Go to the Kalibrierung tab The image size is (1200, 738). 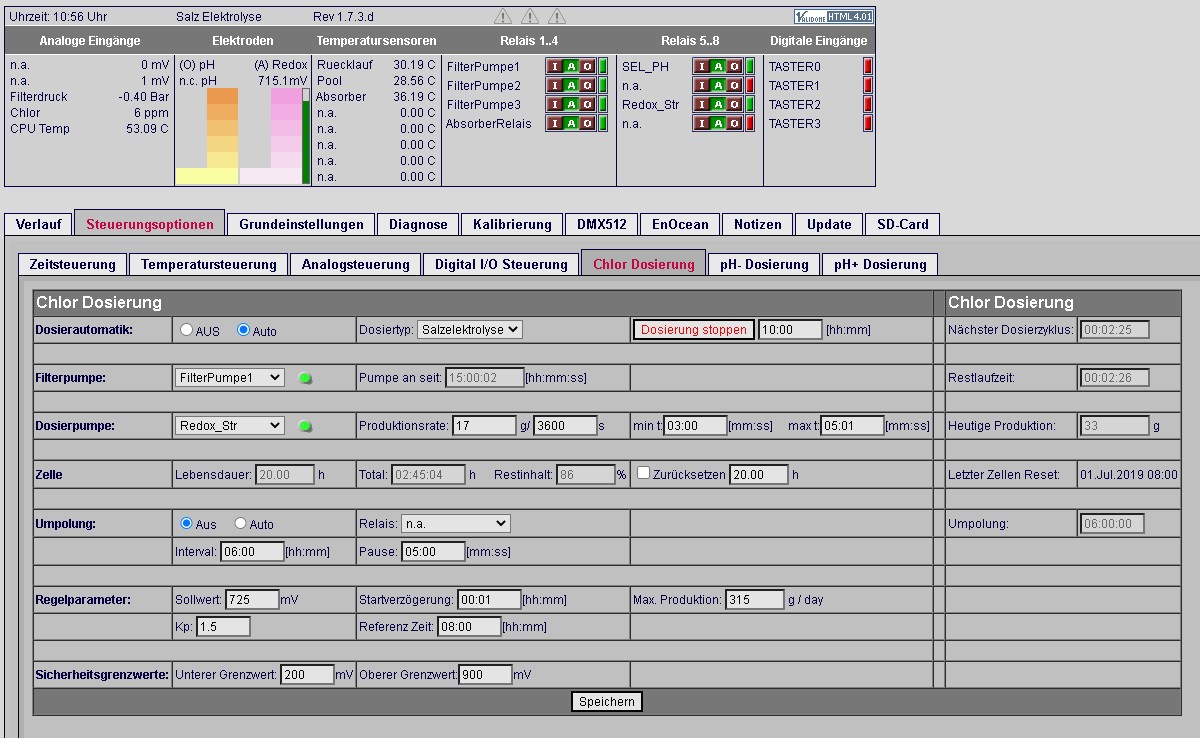[x=512, y=224]
